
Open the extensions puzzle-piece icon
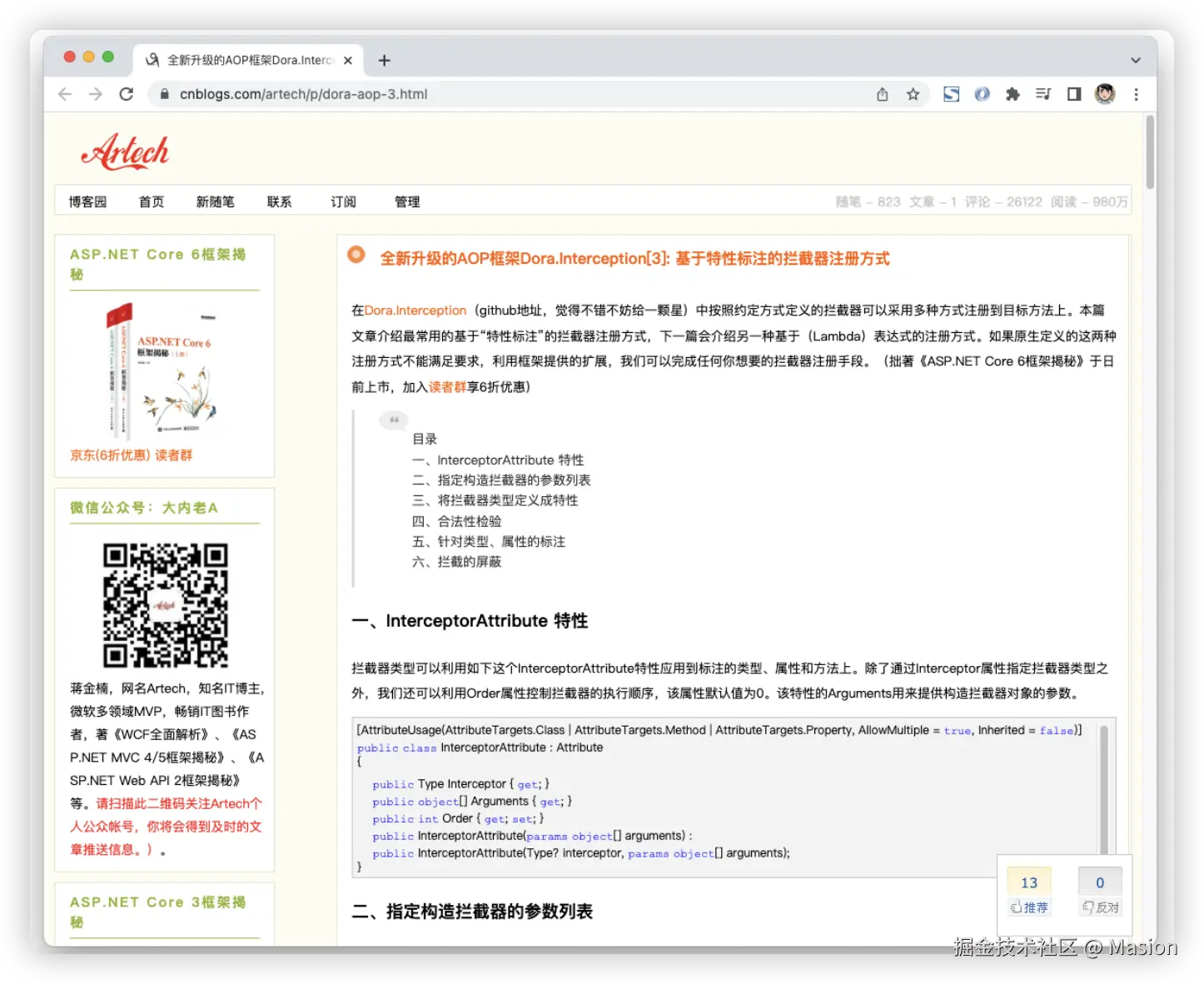pos(1012,94)
